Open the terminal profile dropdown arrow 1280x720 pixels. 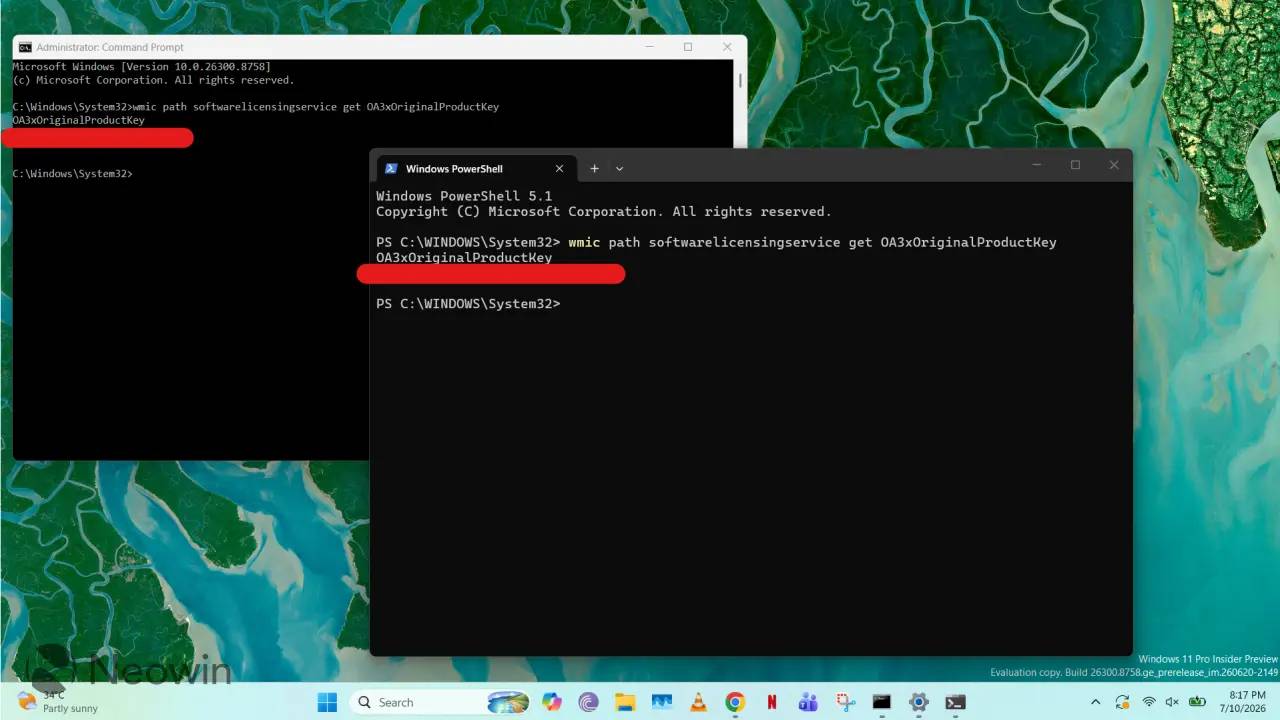[619, 169]
